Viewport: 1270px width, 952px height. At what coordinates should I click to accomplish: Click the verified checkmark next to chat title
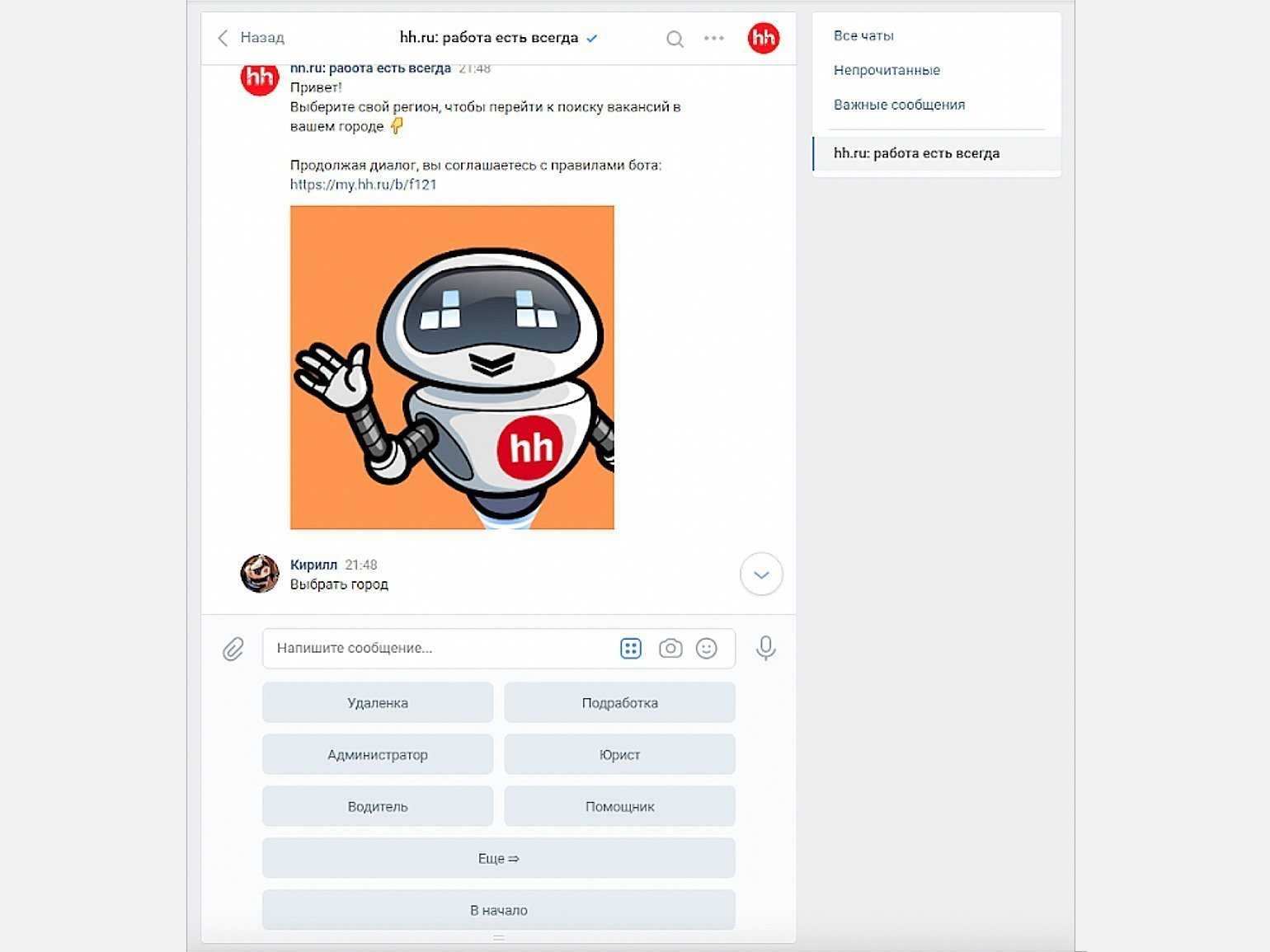[591, 38]
